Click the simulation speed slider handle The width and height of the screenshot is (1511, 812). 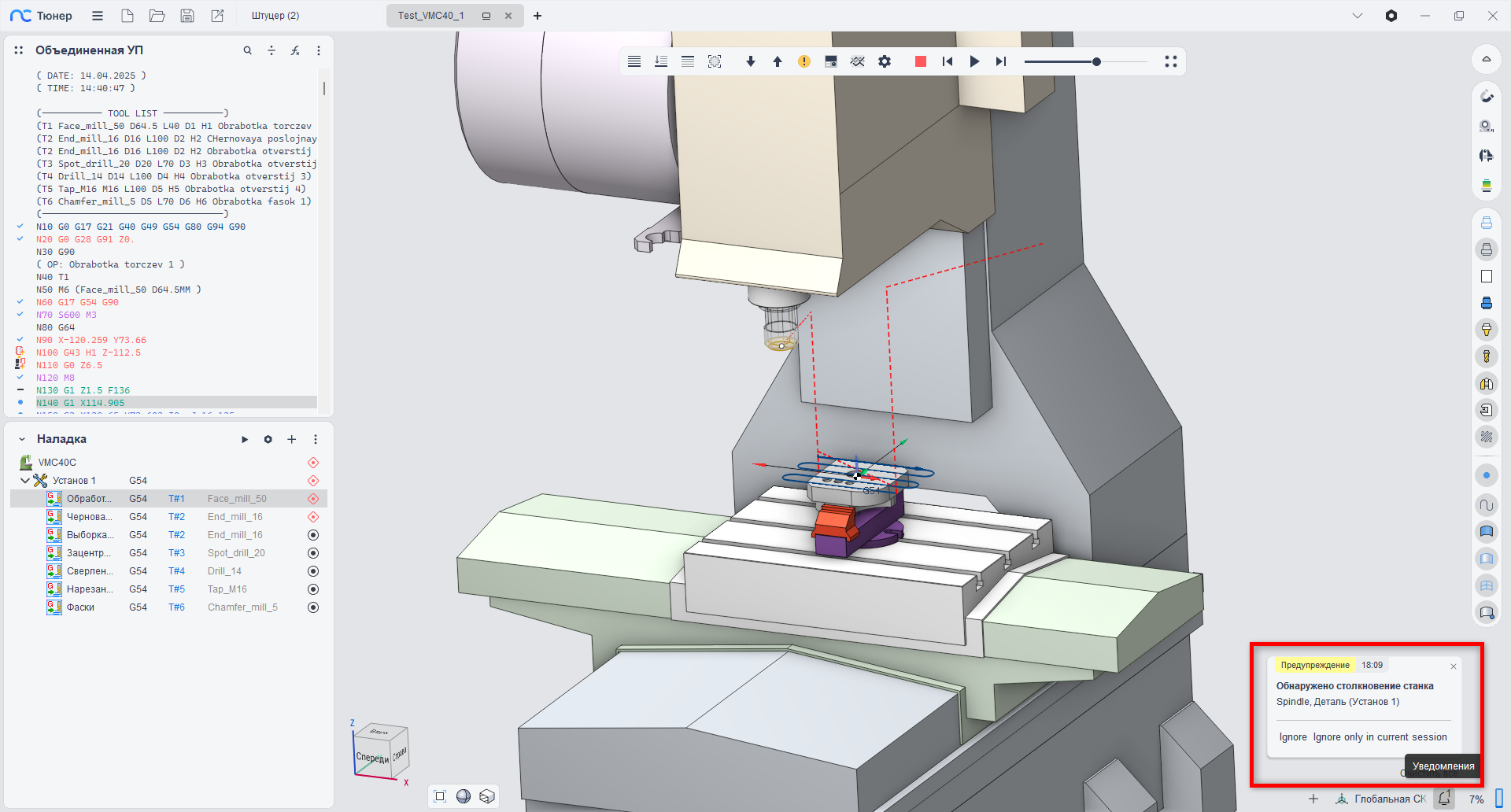(1096, 61)
